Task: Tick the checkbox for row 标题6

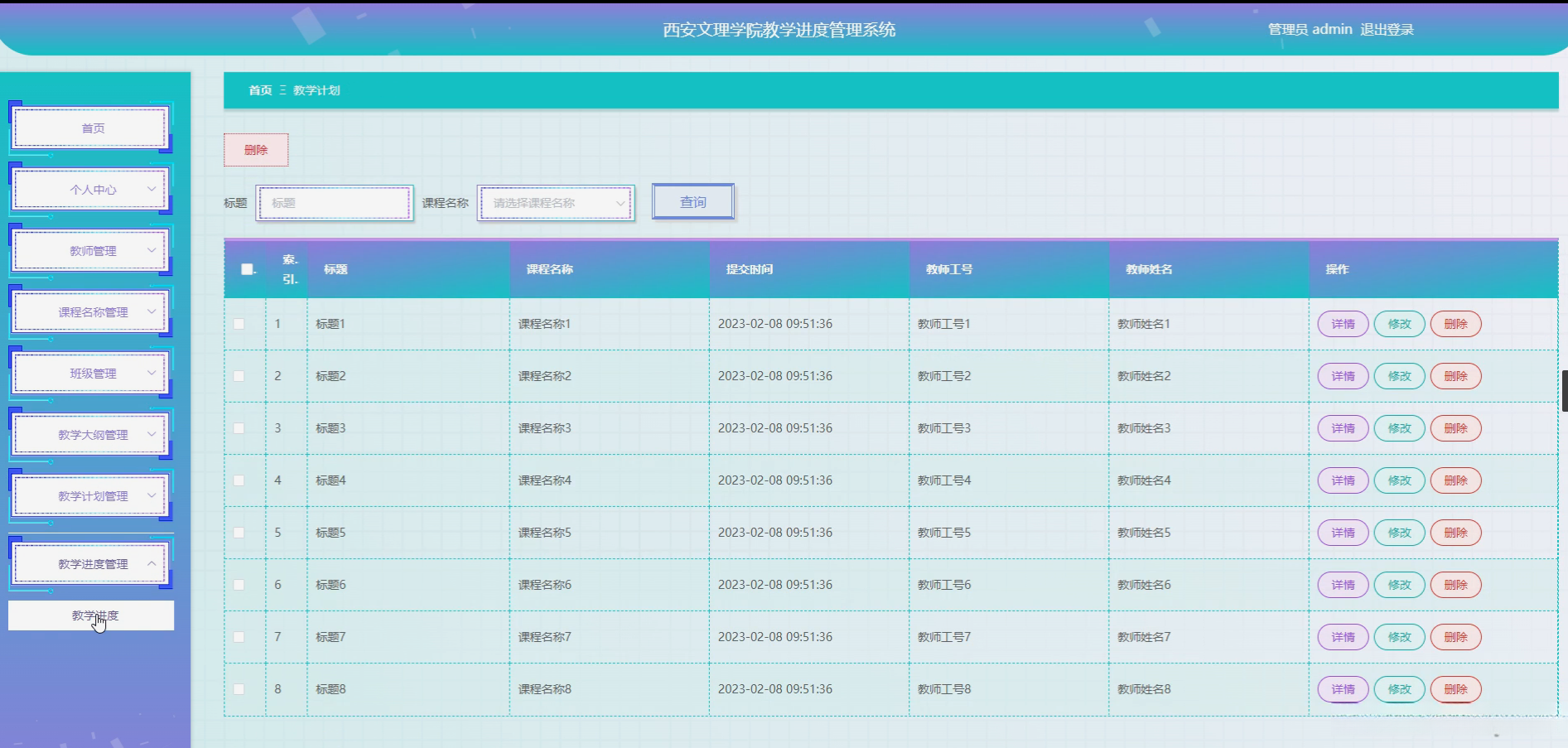Action: click(239, 585)
